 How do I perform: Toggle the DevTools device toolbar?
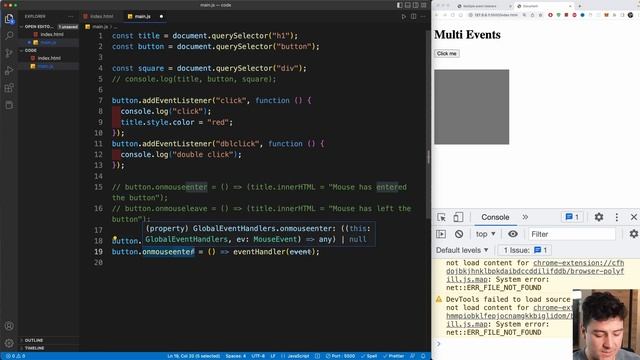[x=458, y=217]
